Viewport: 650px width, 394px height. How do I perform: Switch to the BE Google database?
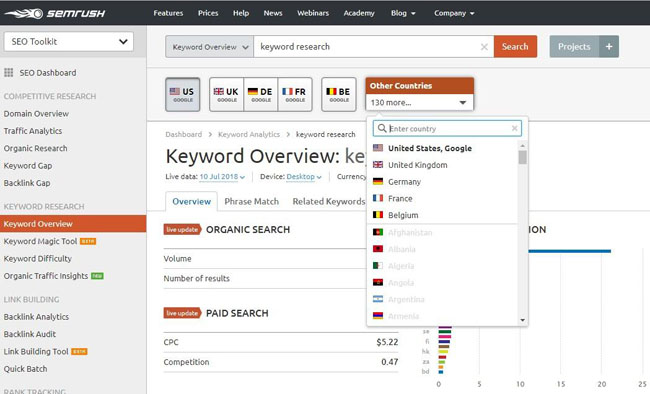pyautogui.click(x=339, y=95)
